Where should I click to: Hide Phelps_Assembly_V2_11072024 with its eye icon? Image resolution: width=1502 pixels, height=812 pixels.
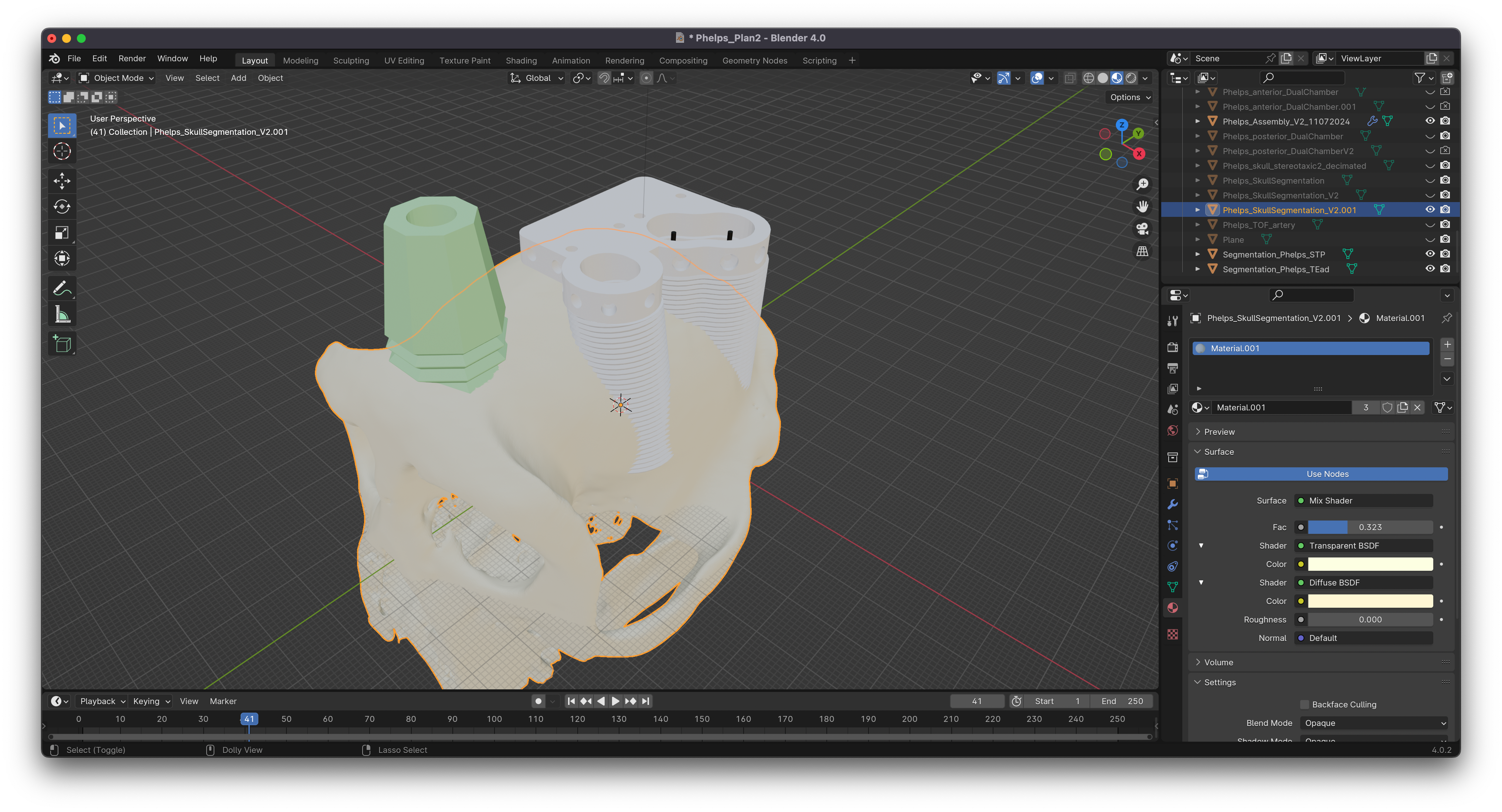click(x=1430, y=121)
